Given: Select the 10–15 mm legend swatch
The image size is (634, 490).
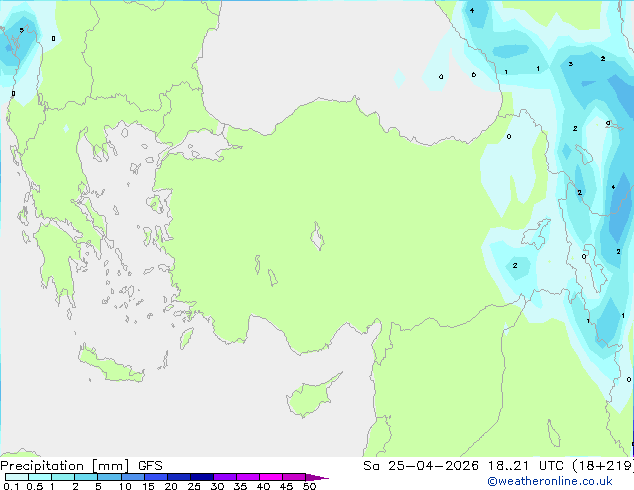Looking at the screenshot, I should pos(133,477).
